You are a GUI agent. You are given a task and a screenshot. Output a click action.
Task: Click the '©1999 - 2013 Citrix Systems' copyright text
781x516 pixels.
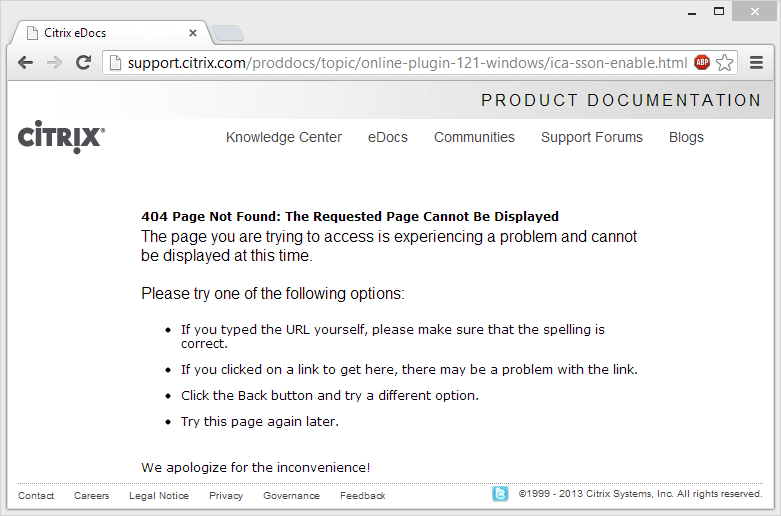click(641, 494)
